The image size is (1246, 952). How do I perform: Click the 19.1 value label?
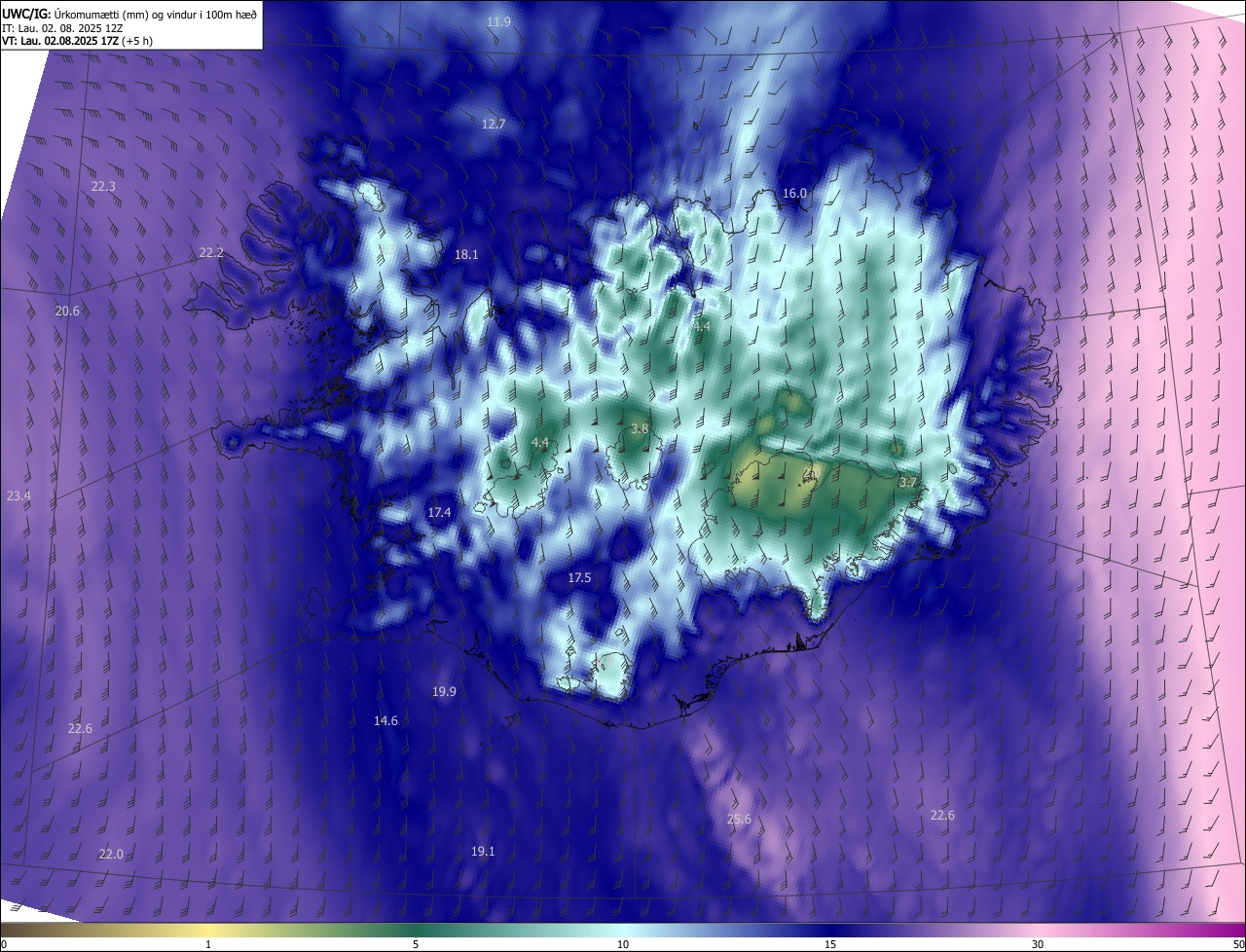483,851
